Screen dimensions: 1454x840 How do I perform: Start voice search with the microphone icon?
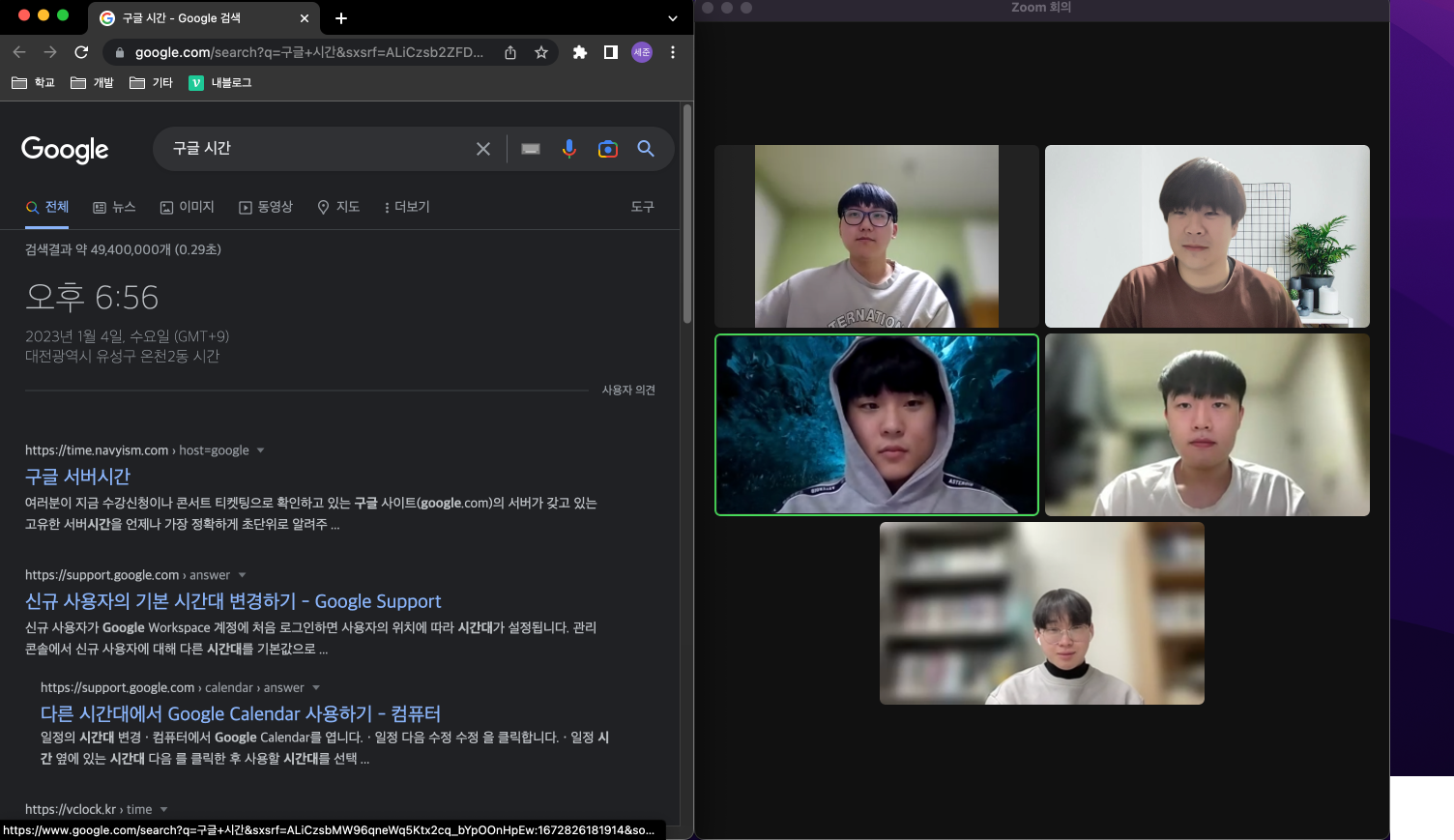[569, 149]
